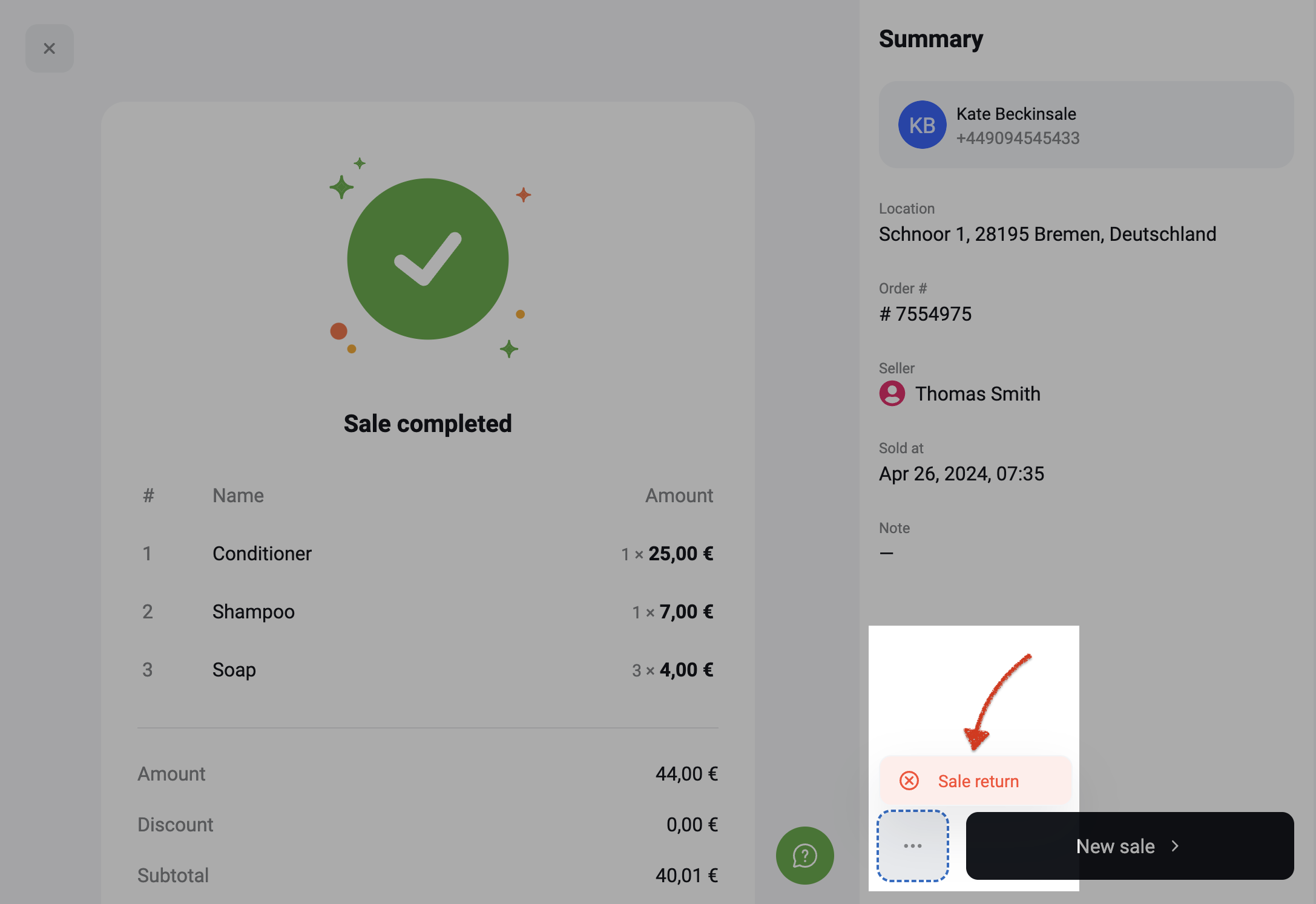This screenshot has width=1316, height=904.
Task: Click the green sale completed checkmark
Action: click(x=428, y=259)
